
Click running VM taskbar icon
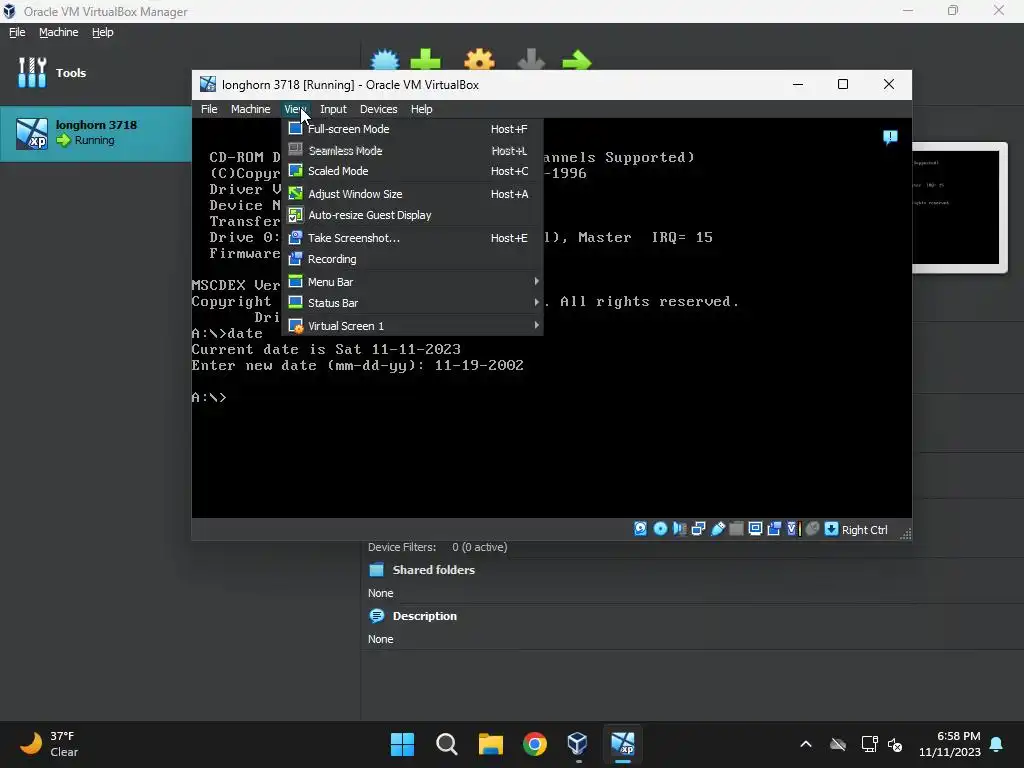622,744
